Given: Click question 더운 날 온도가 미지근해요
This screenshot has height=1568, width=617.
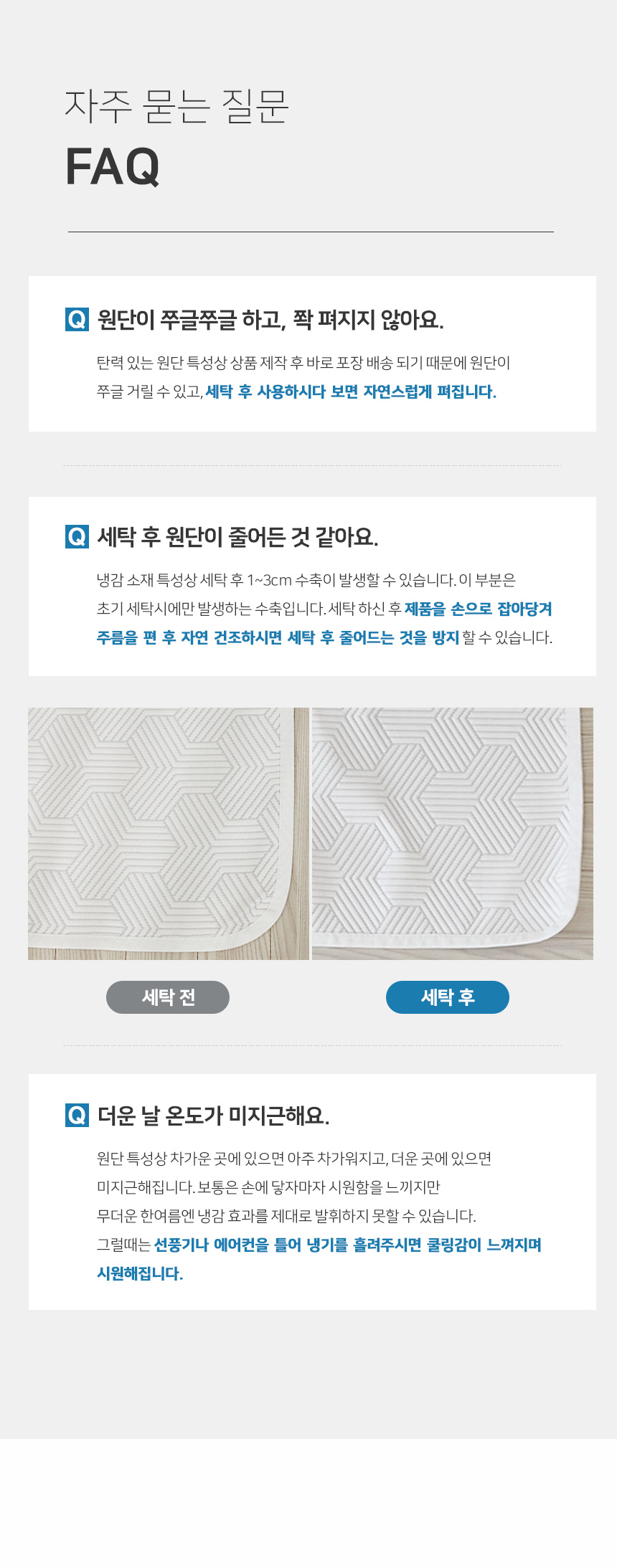Looking at the screenshot, I should tap(213, 1116).
